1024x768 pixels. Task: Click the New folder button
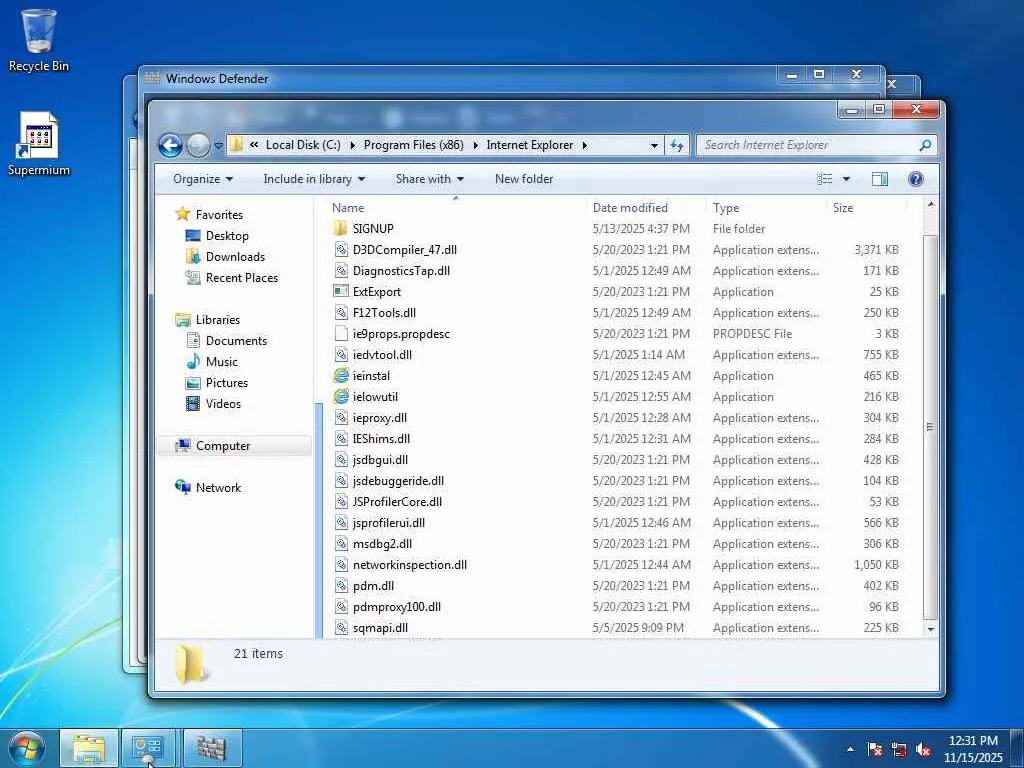pyautogui.click(x=524, y=179)
